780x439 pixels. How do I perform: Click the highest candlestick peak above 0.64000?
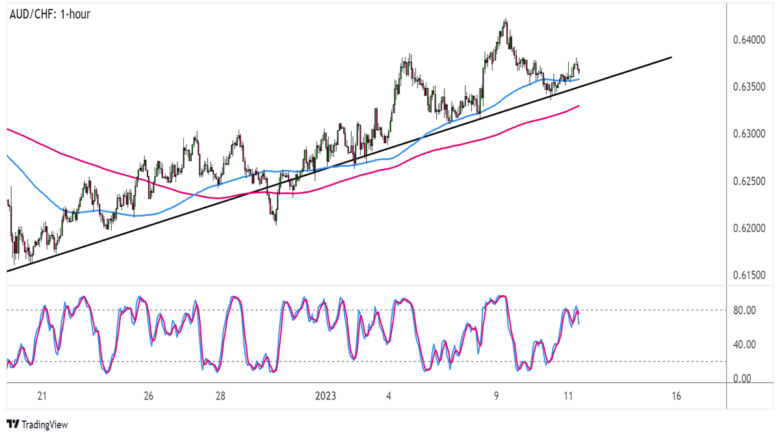pyautogui.click(x=505, y=20)
